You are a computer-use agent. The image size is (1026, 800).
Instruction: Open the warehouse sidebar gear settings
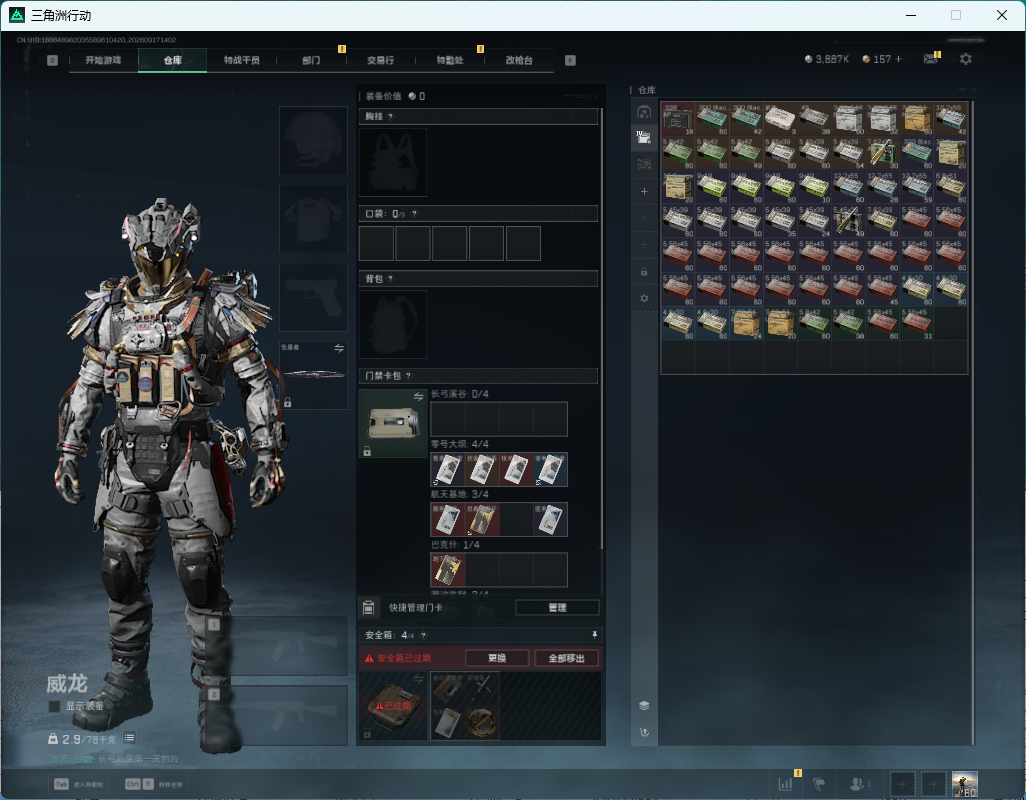[644, 298]
